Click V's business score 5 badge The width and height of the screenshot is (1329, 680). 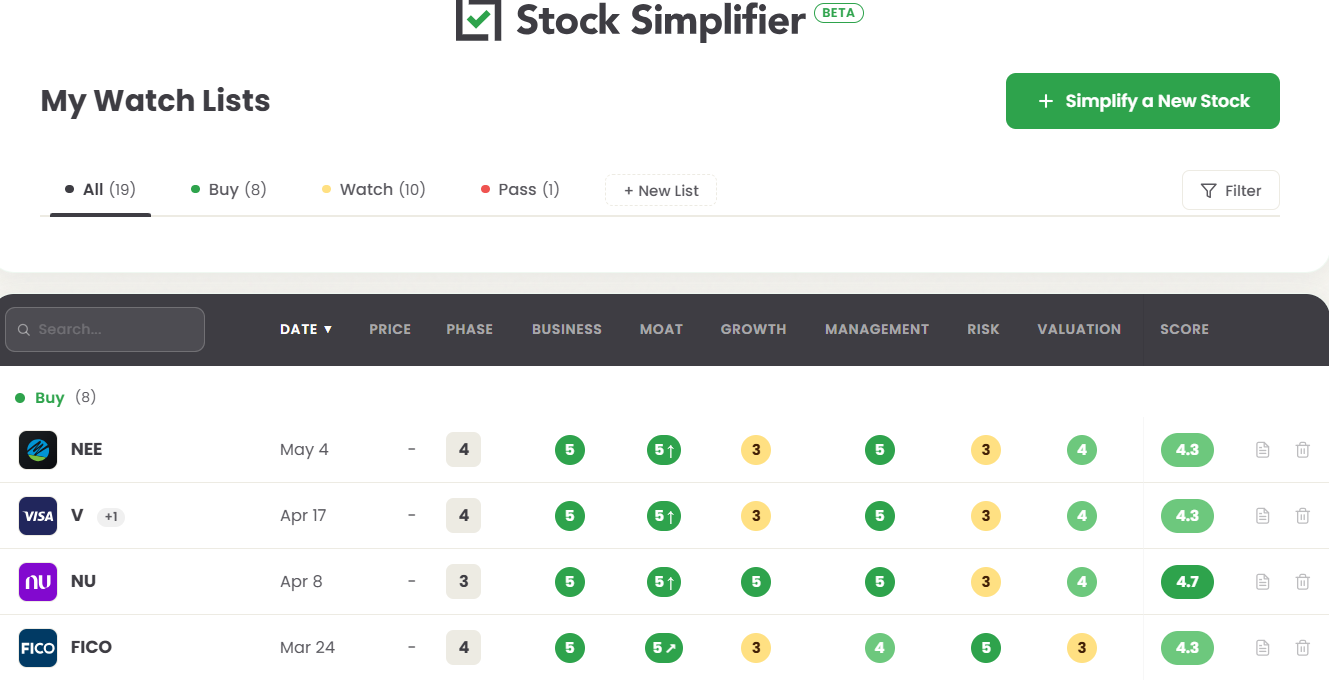pos(570,516)
